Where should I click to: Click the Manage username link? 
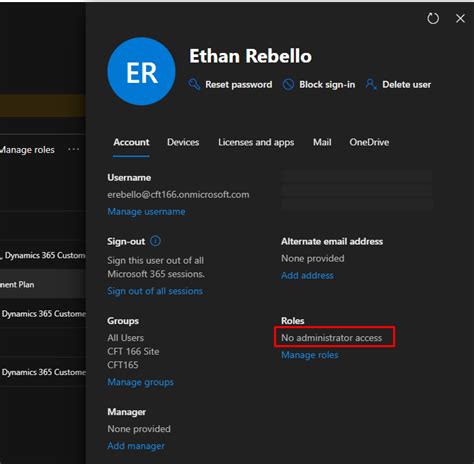(x=146, y=212)
